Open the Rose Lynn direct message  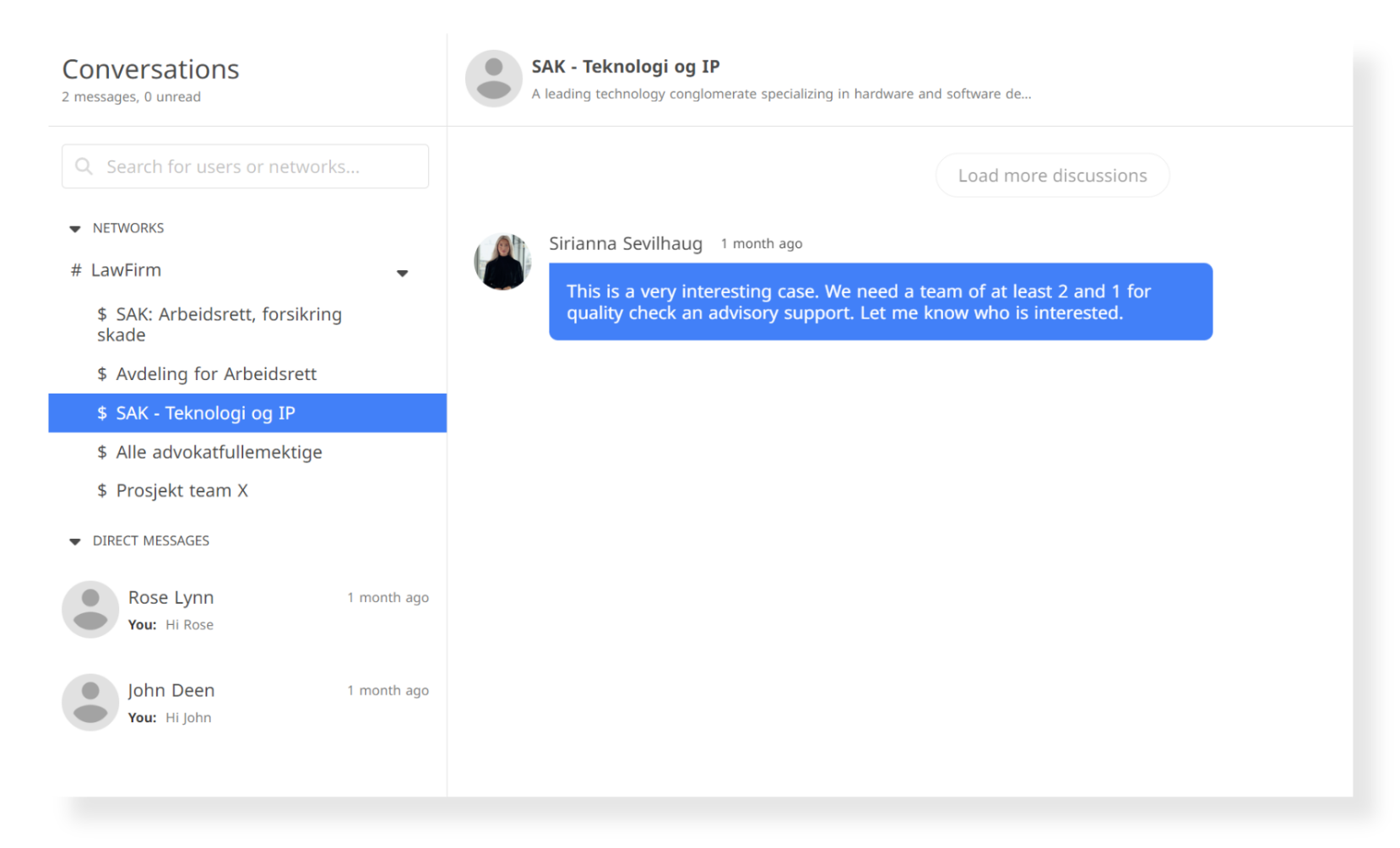click(245, 609)
